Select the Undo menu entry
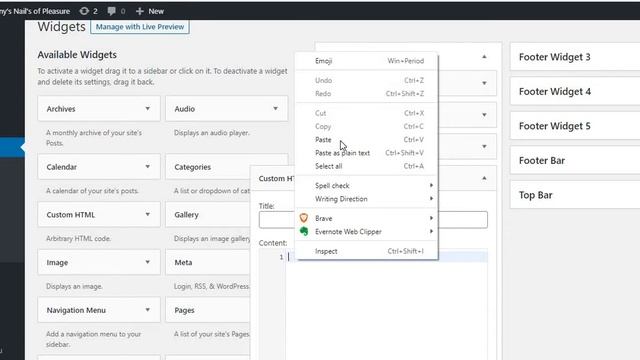The height and width of the screenshot is (360, 640). pos(366,80)
